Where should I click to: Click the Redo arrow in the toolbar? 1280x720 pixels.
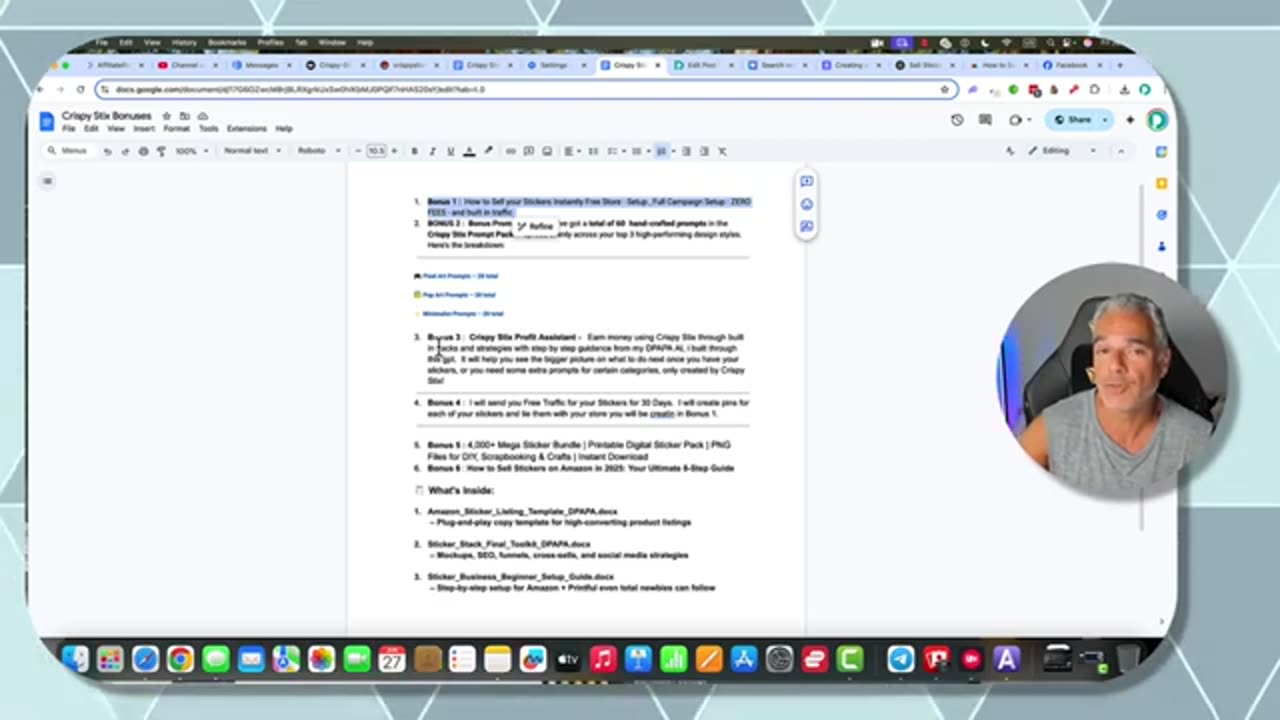(125, 151)
